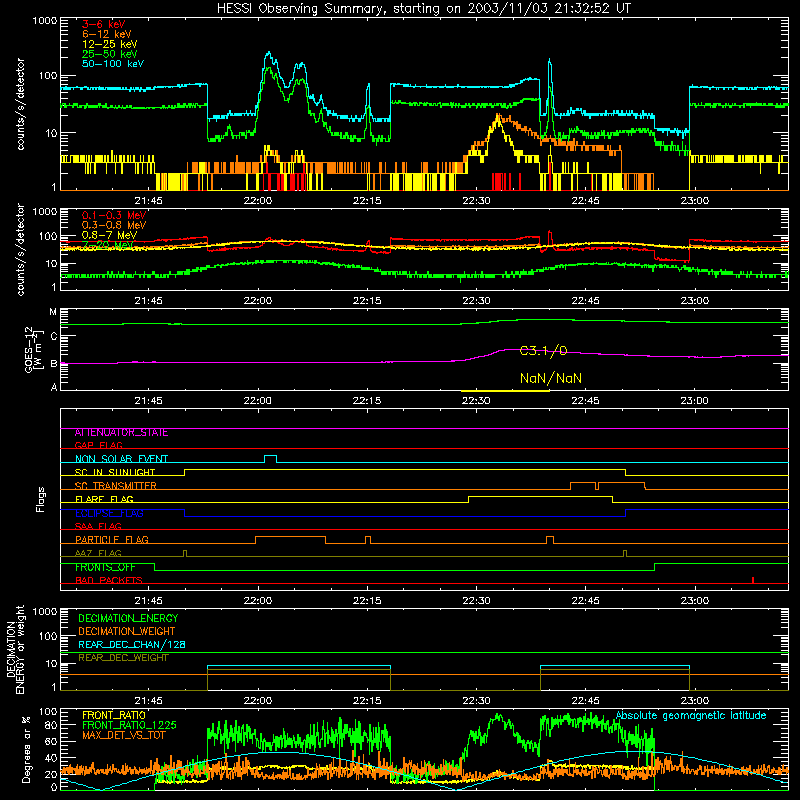Viewport: 800px width, 800px height.
Task: Pick the cyan 50-100 keV legend label
Action: [x=112, y=64]
